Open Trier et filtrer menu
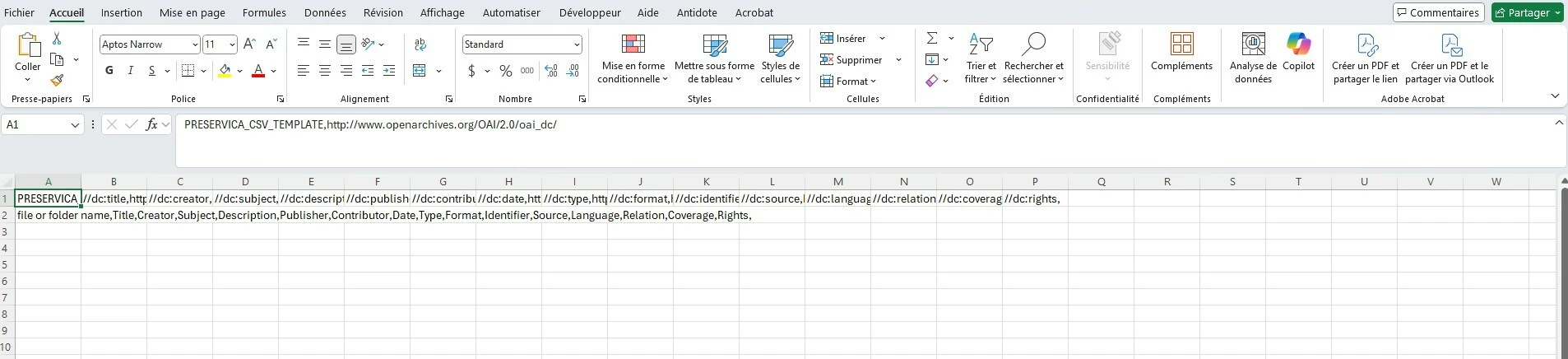 [x=981, y=58]
